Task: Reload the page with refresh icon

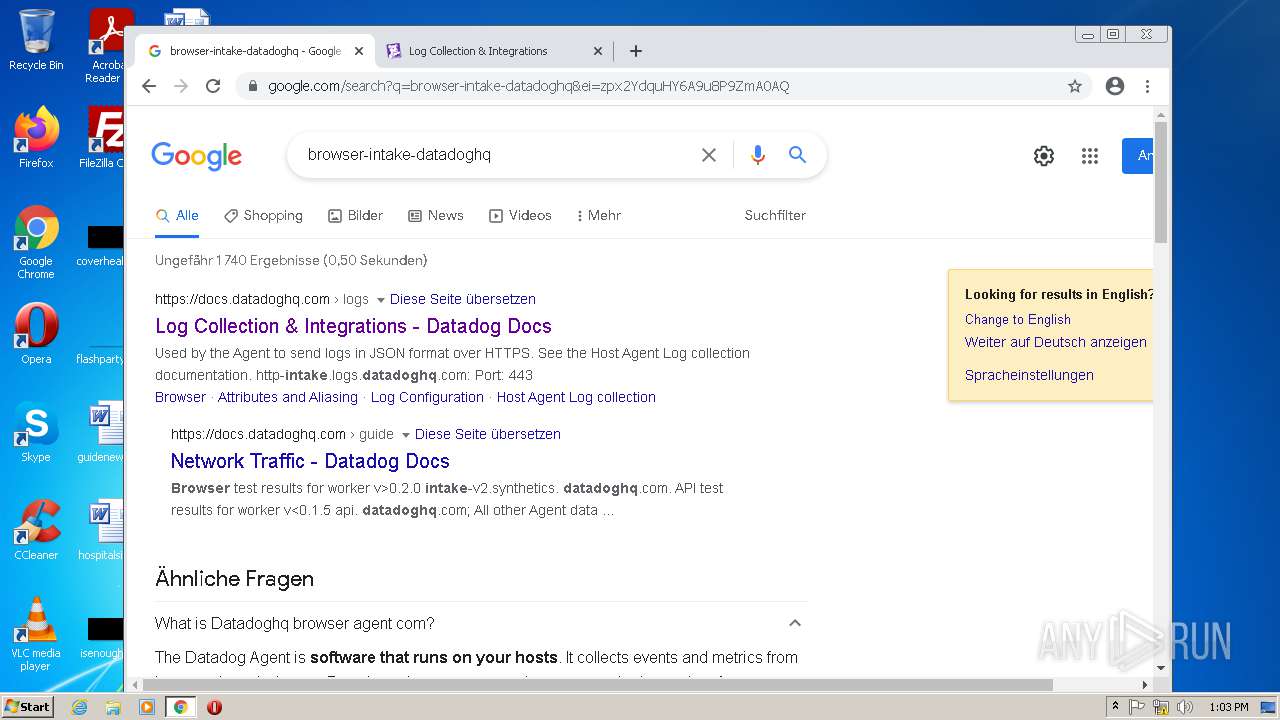Action: pyautogui.click(x=213, y=86)
